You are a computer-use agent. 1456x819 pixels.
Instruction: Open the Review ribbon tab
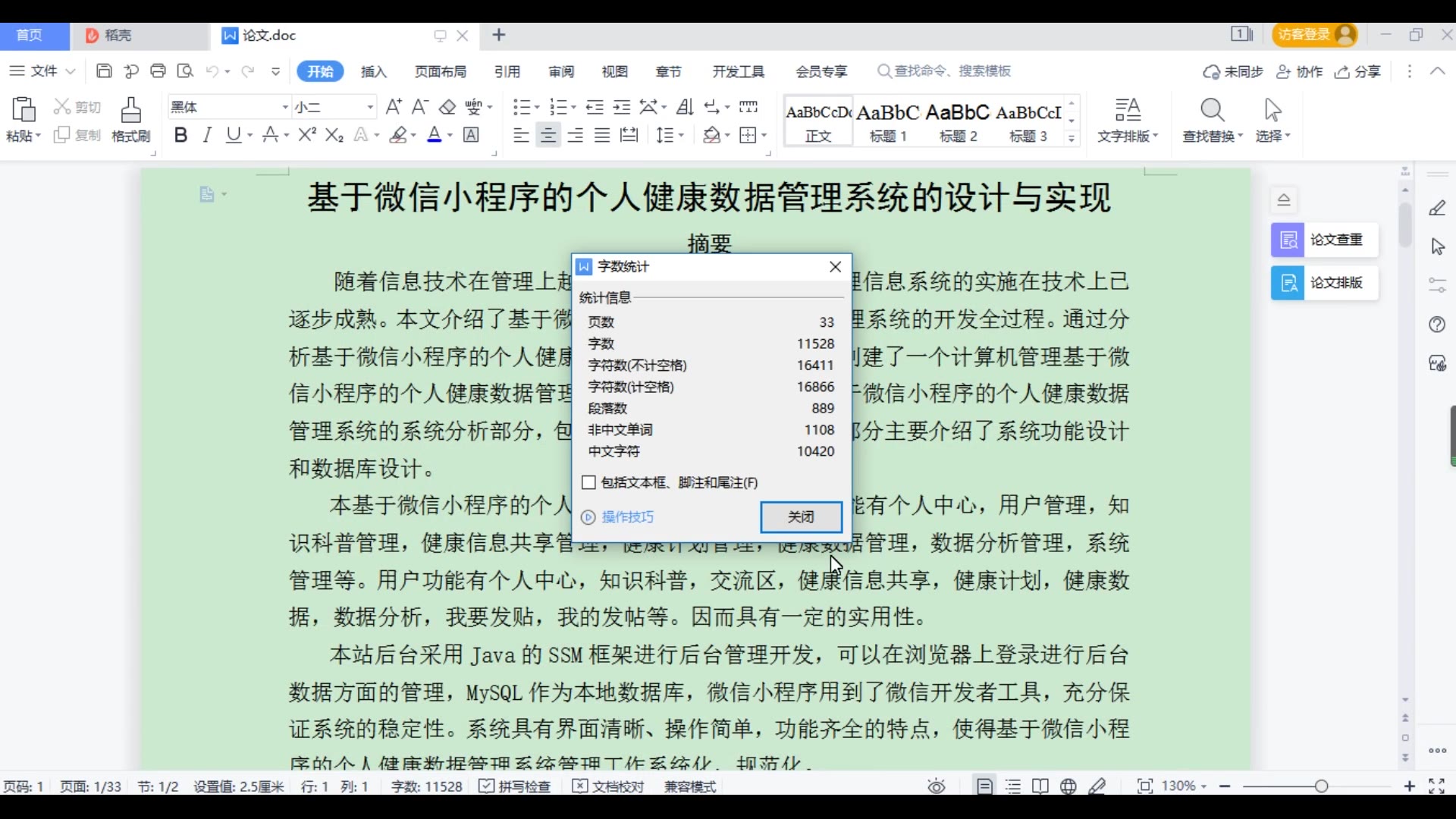(561, 71)
